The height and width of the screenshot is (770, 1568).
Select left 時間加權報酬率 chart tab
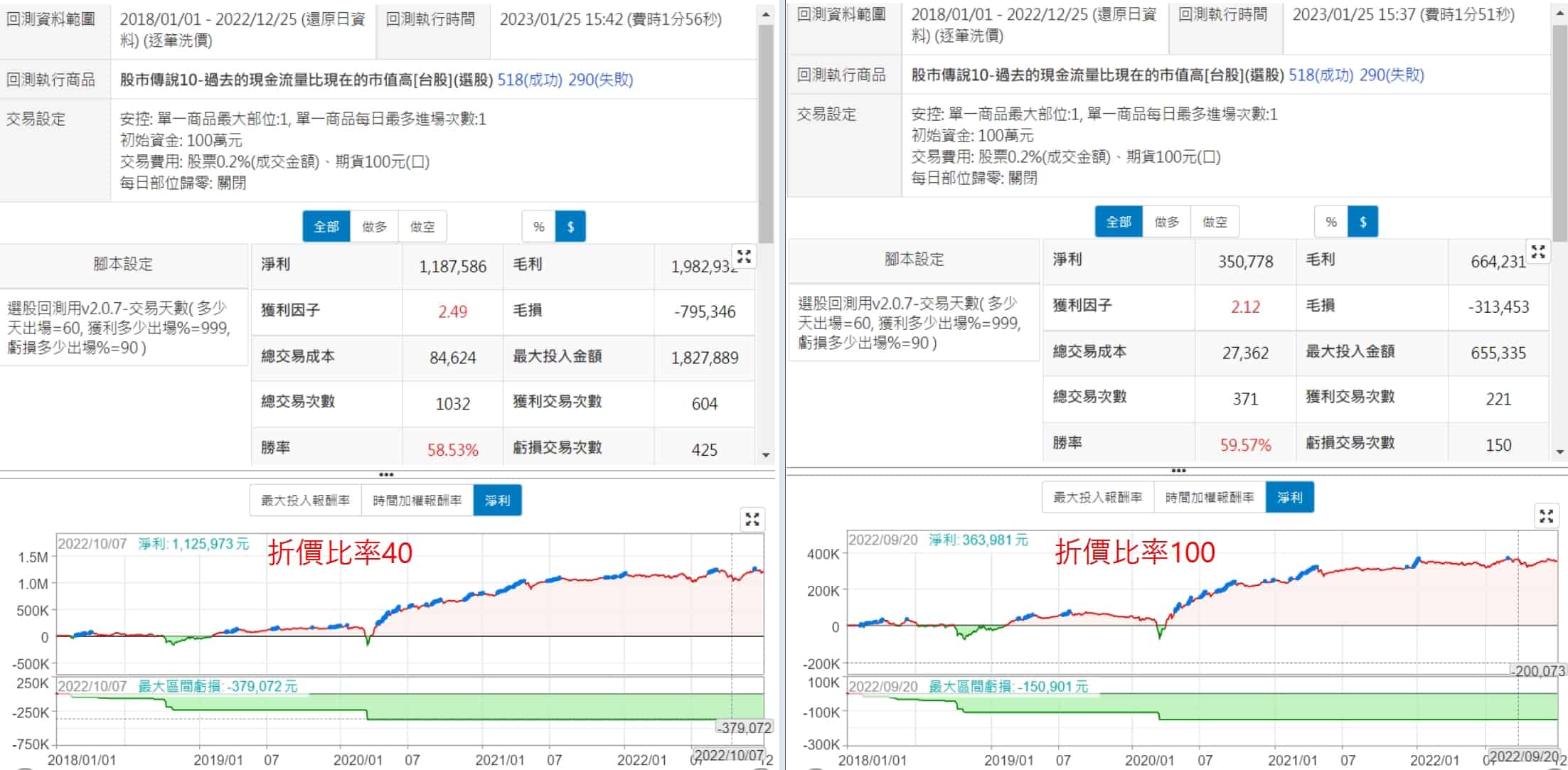pyautogui.click(x=417, y=501)
